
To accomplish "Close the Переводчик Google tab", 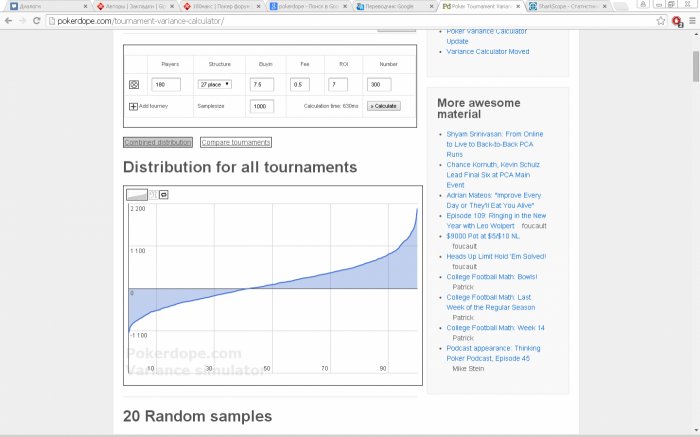I will tap(431, 7).
